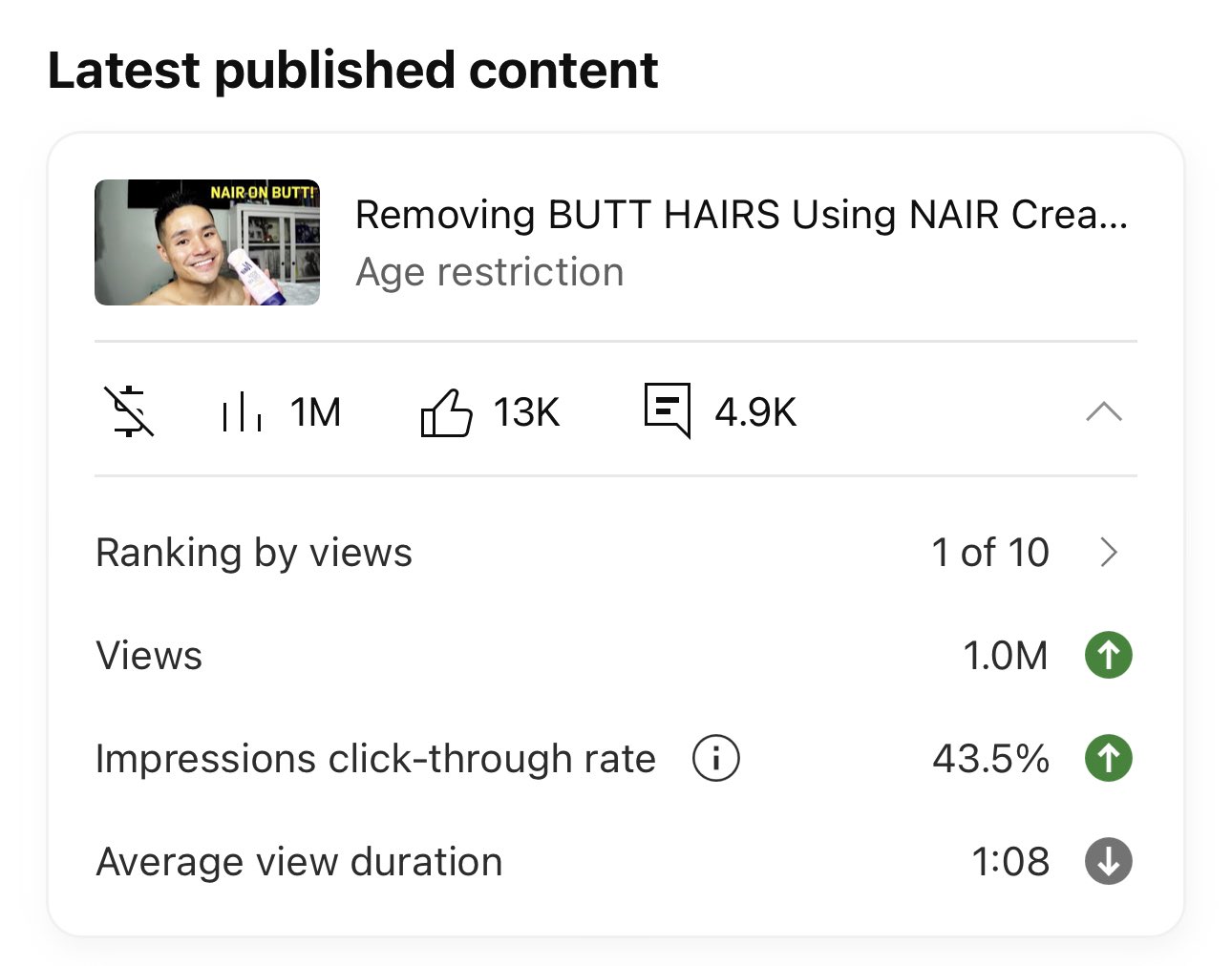Click the Impressions click-through rate label
Viewport: 1232px width, 966px height.
coord(375,759)
